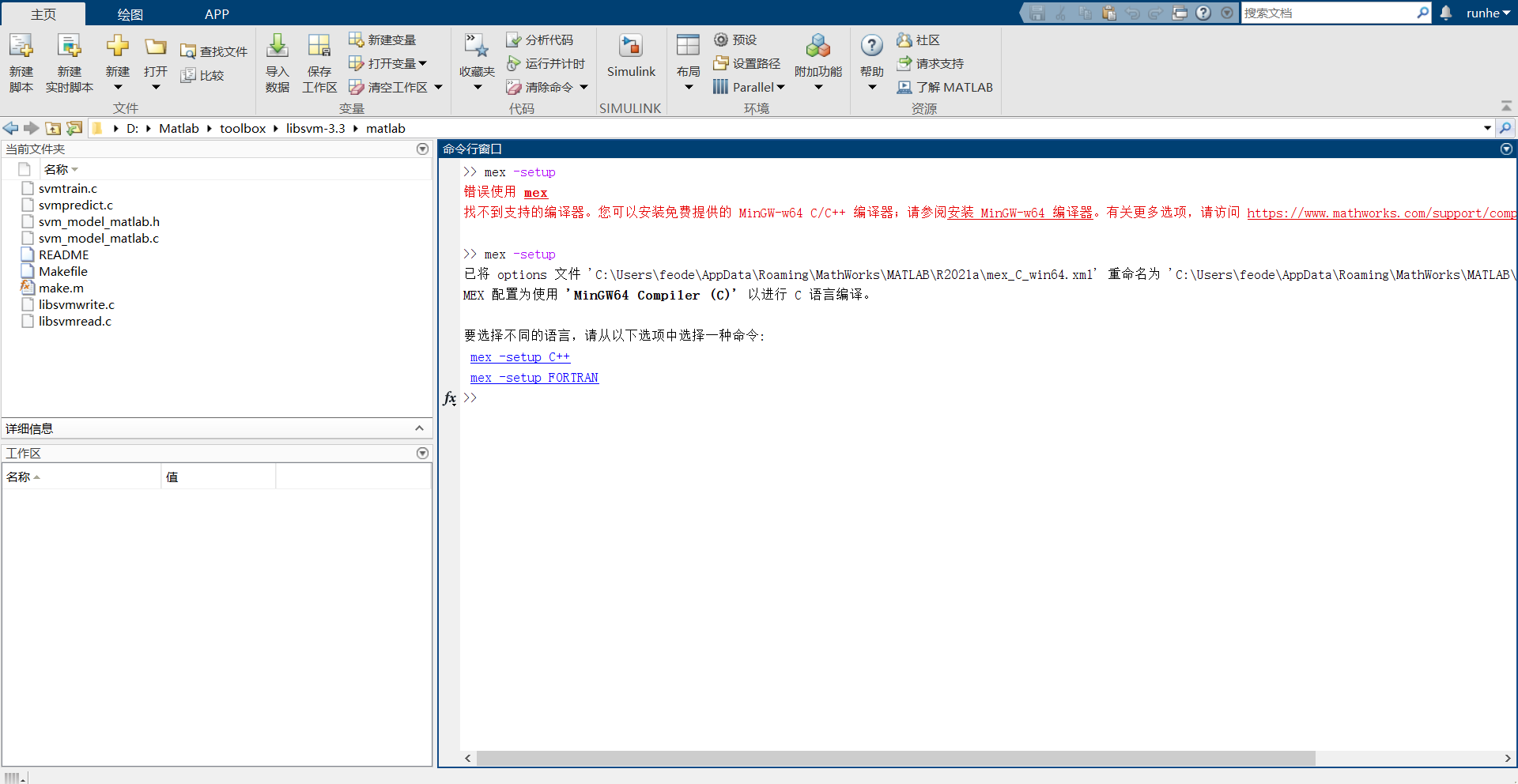
Task: Go forward in folder history
Action: (x=32, y=128)
